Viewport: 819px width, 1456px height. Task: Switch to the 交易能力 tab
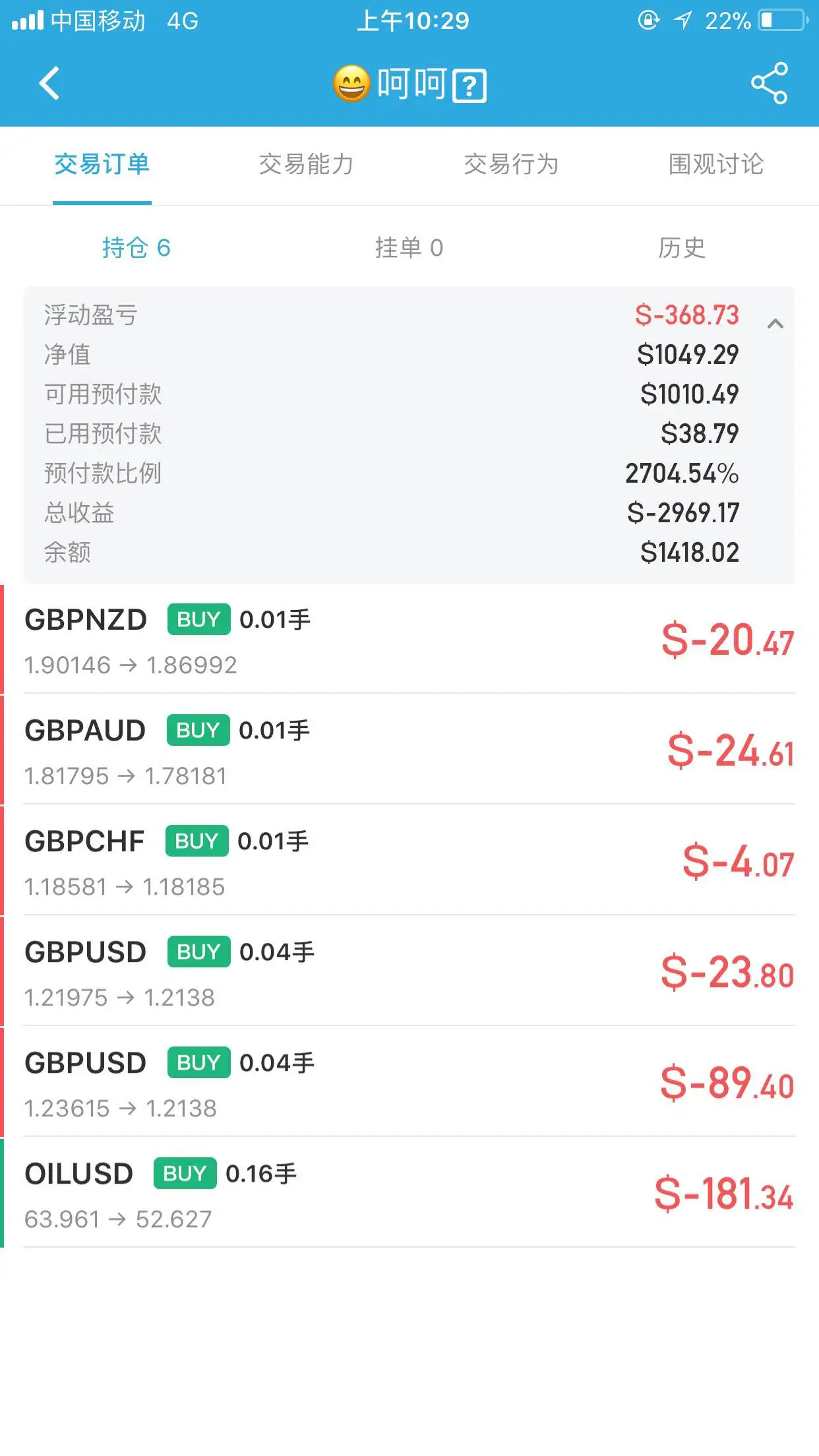click(x=306, y=164)
